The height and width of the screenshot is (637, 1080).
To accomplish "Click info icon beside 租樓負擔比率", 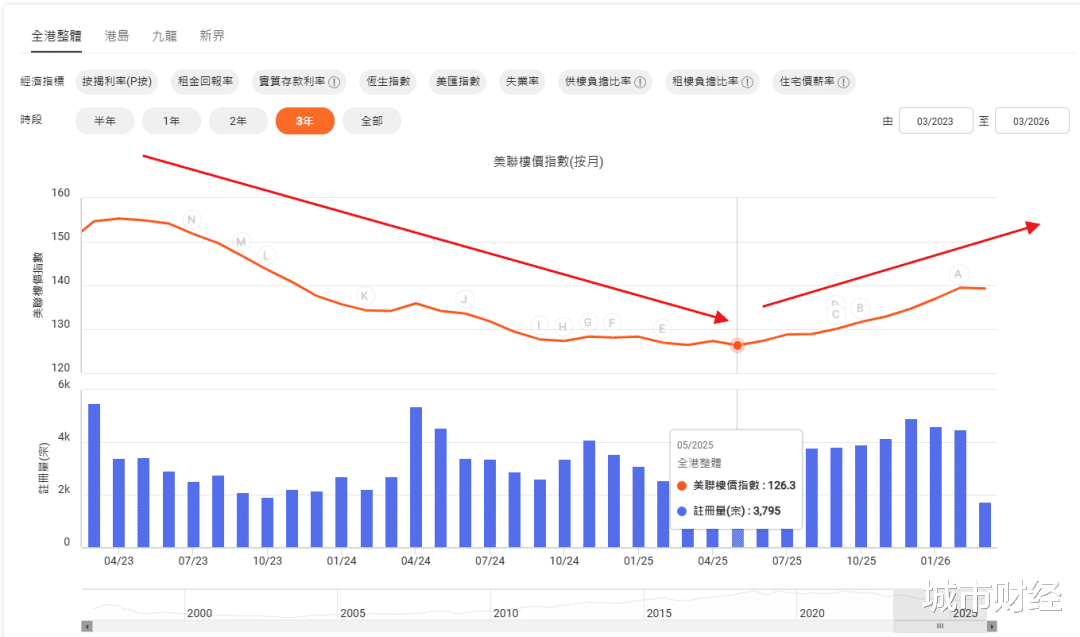I will tap(747, 82).
